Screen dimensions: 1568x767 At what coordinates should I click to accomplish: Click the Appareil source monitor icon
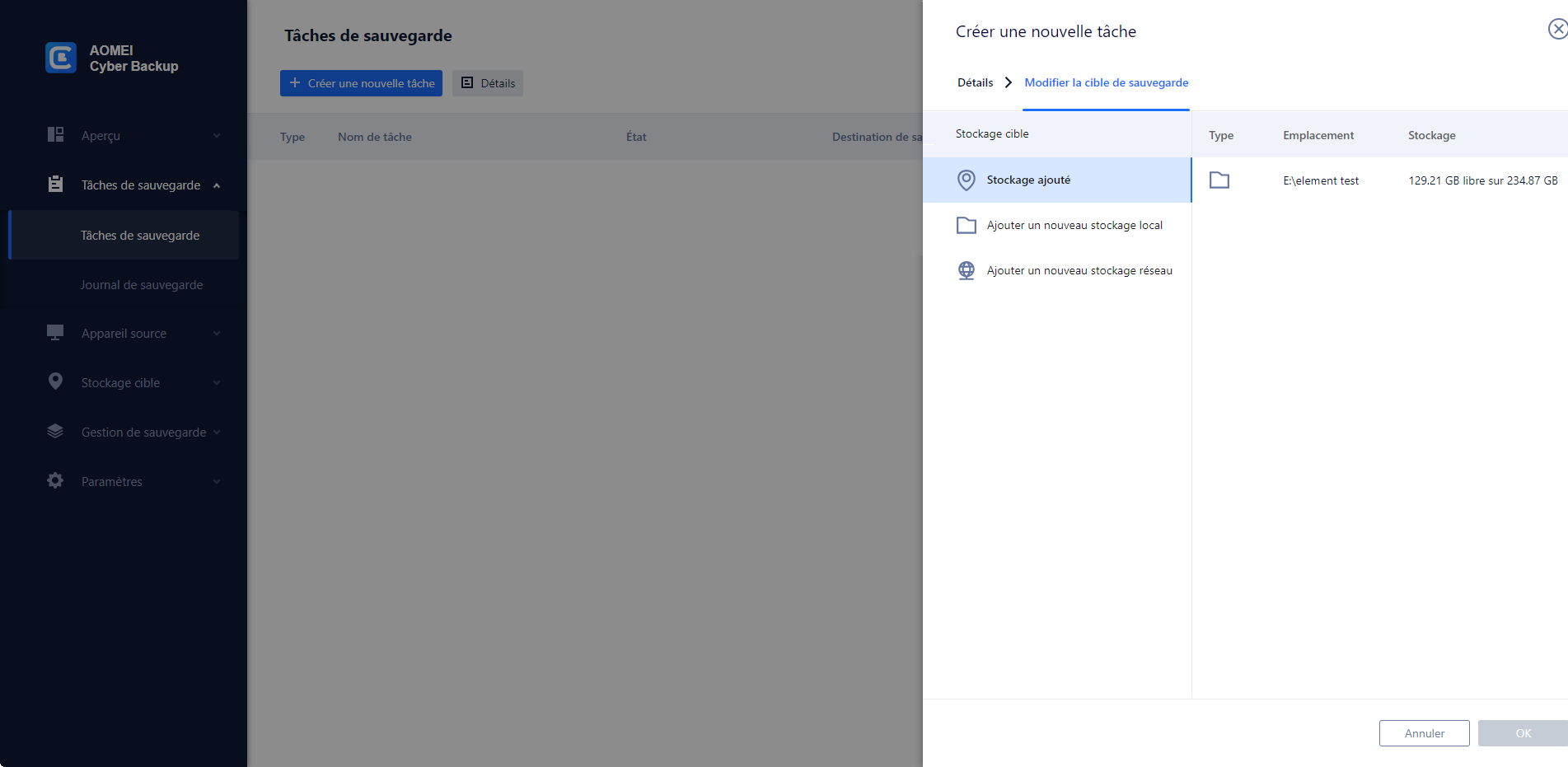pyautogui.click(x=55, y=333)
